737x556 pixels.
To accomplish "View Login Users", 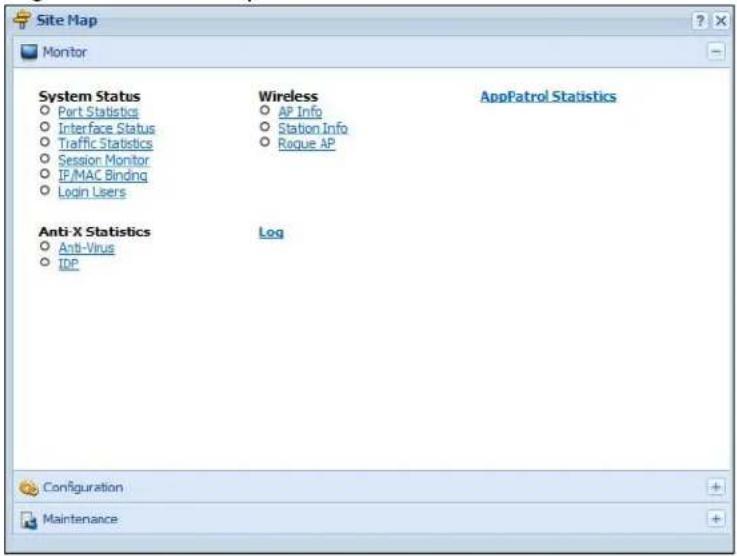I will (92, 192).
